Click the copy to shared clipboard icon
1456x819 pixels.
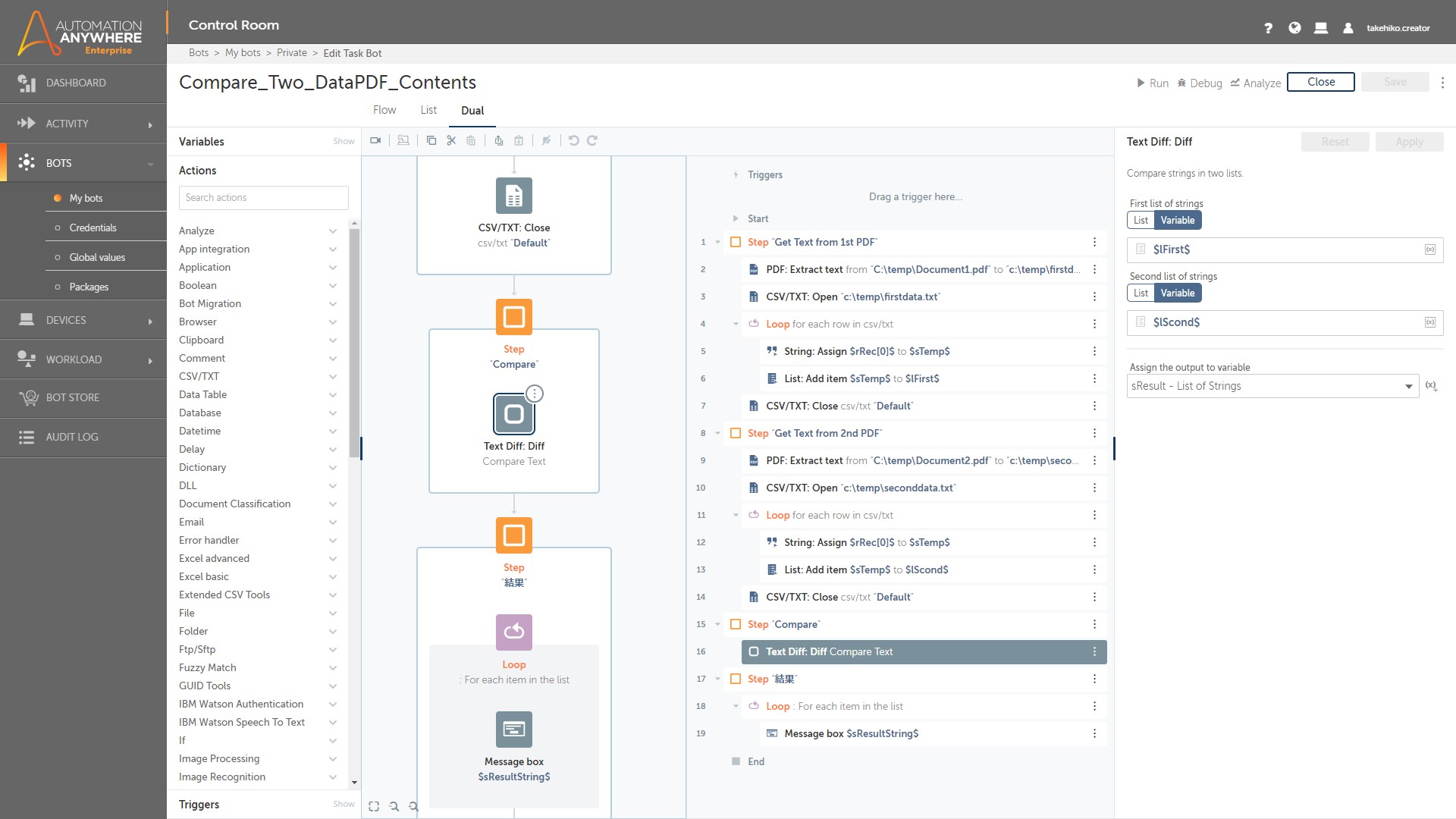(x=498, y=140)
